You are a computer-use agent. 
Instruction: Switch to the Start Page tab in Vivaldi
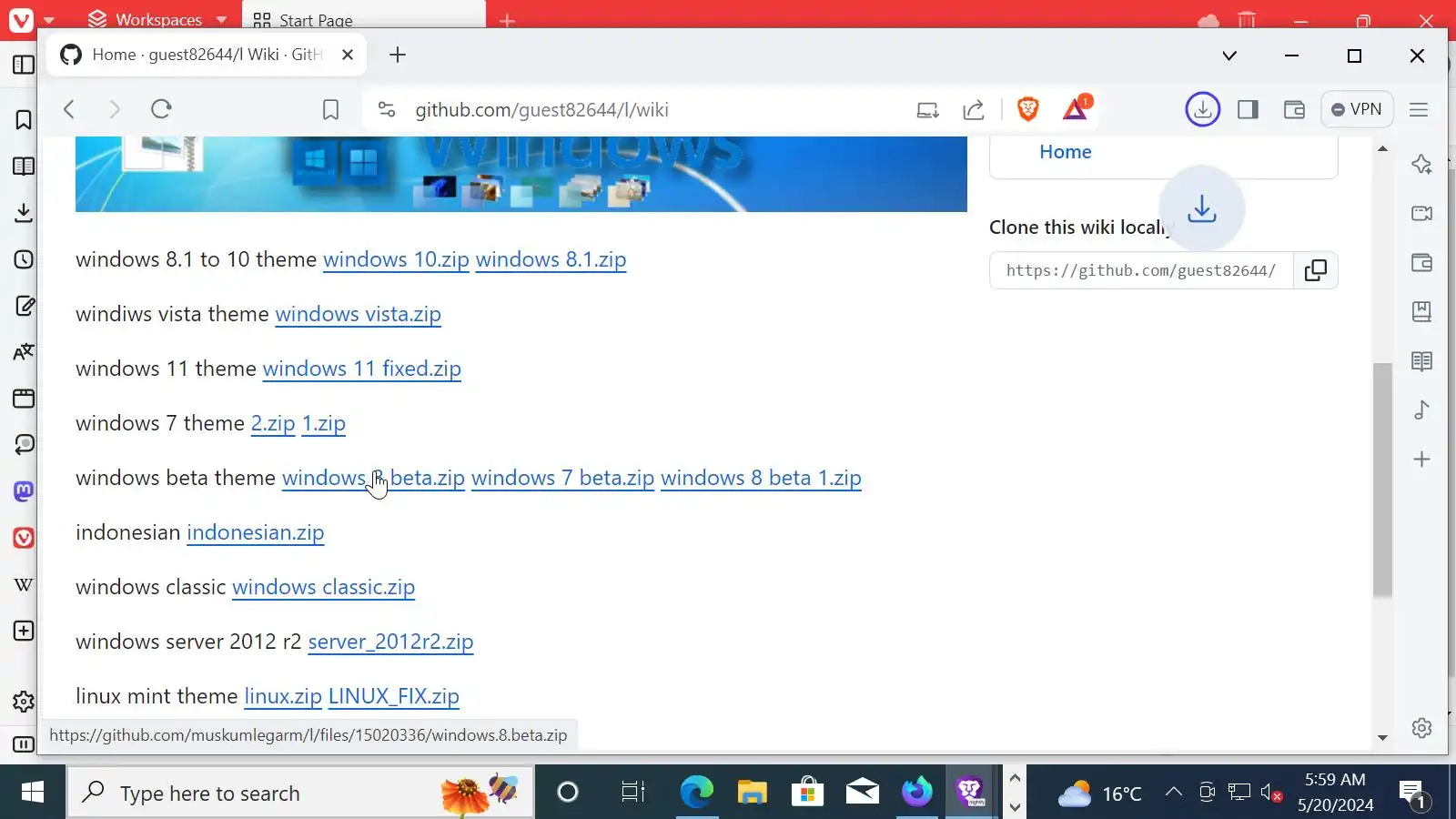pos(364,19)
